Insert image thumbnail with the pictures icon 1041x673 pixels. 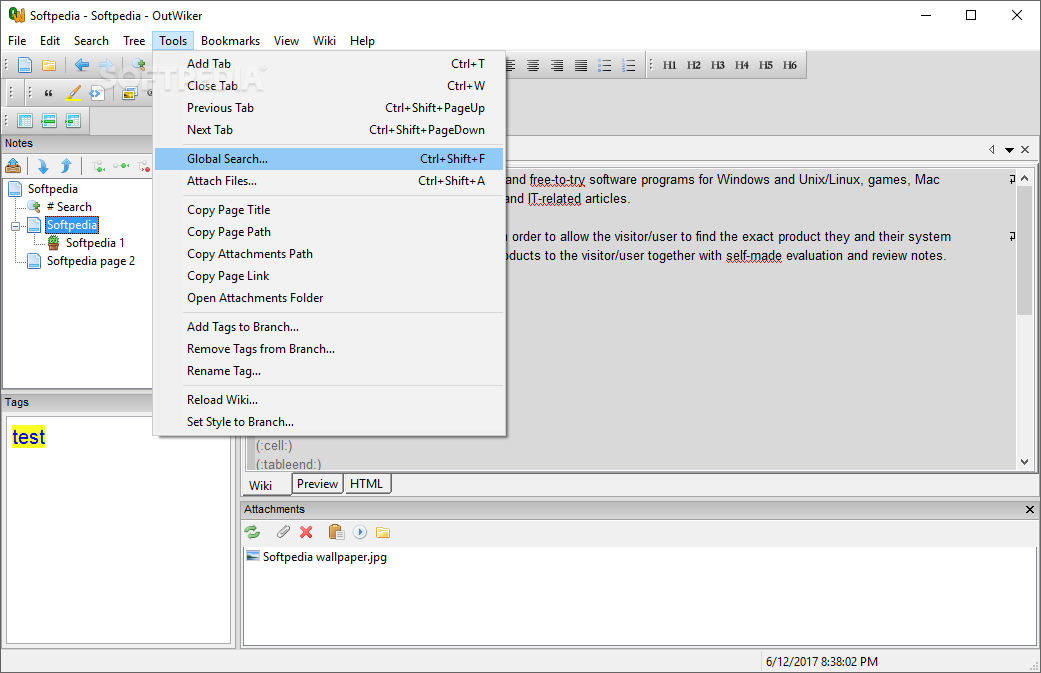coord(129,94)
